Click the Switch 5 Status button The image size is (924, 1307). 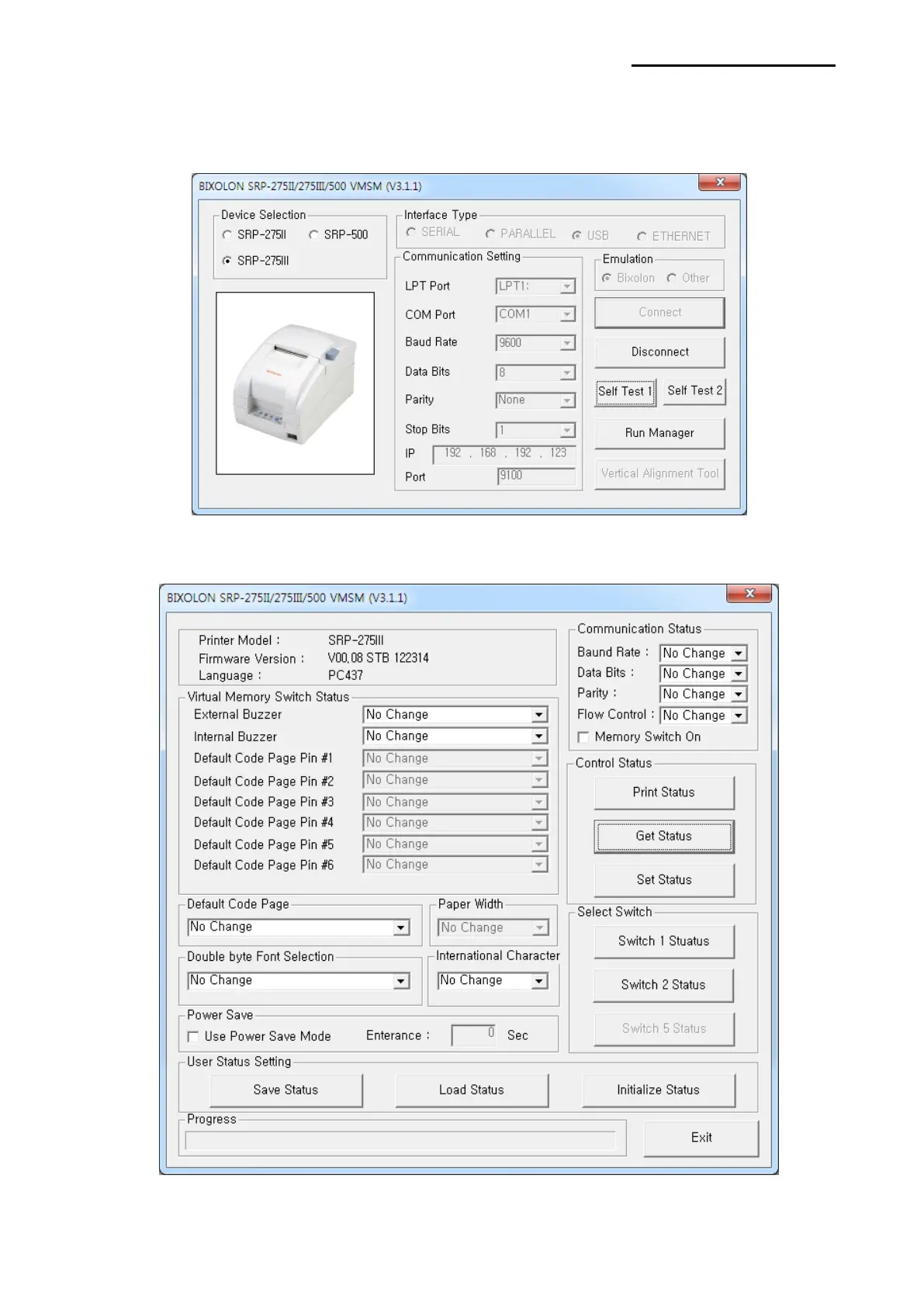(663, 1028)
